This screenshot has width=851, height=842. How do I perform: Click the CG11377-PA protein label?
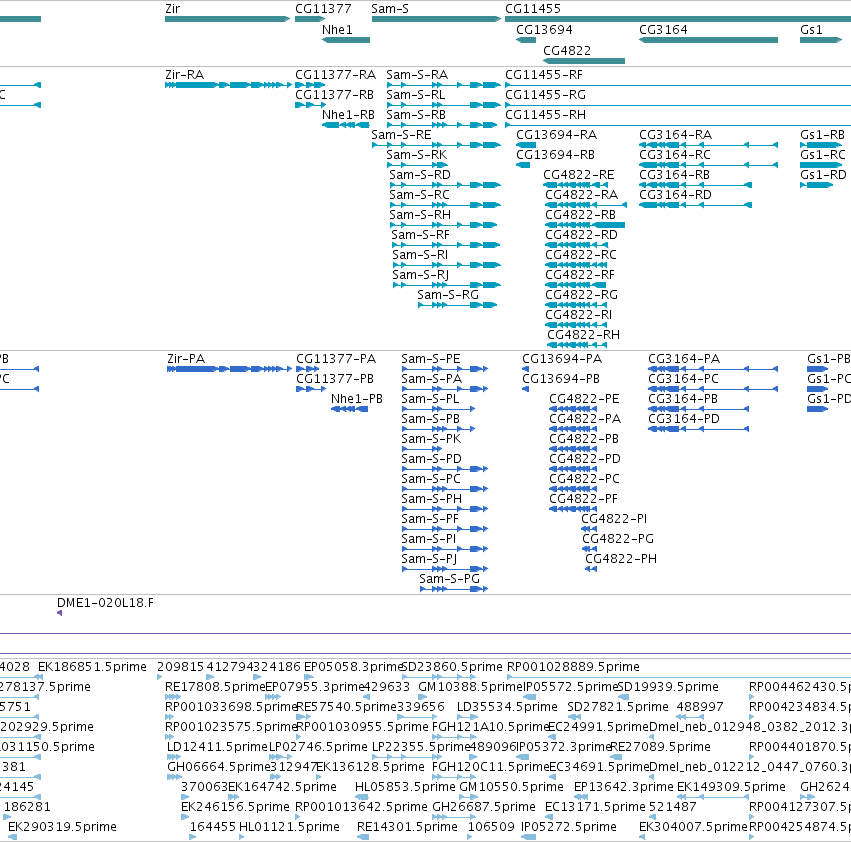point(336,359)
